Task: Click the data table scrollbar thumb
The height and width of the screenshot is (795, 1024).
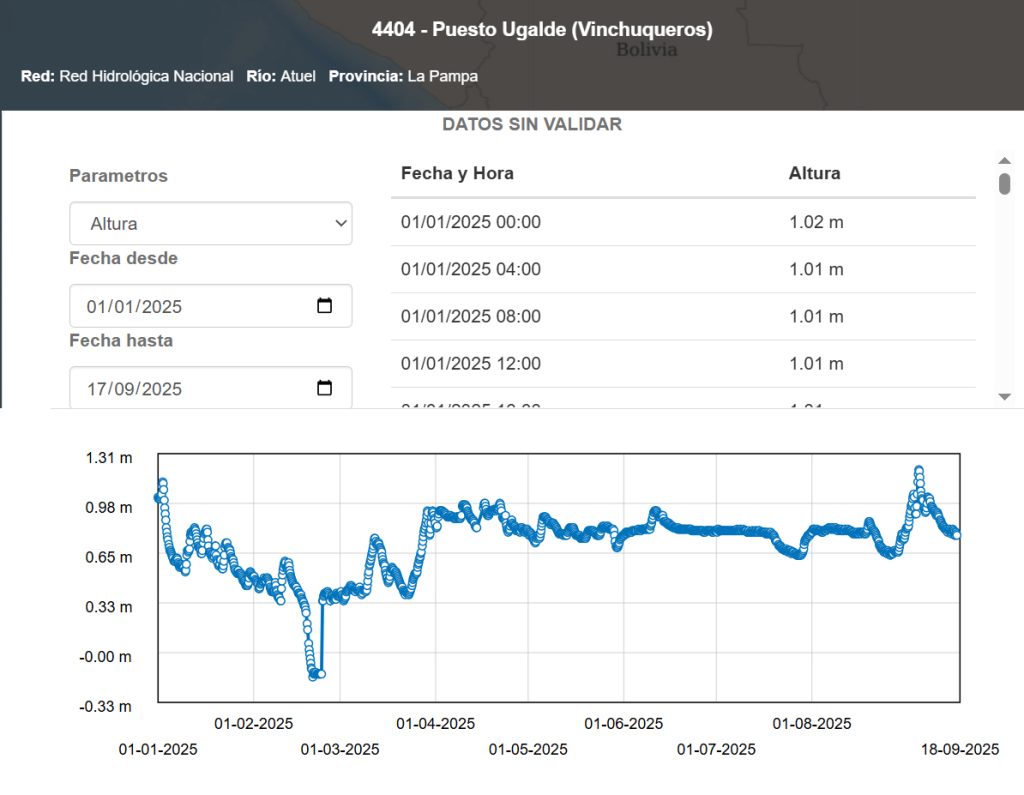Action: tap(1004, 183)
